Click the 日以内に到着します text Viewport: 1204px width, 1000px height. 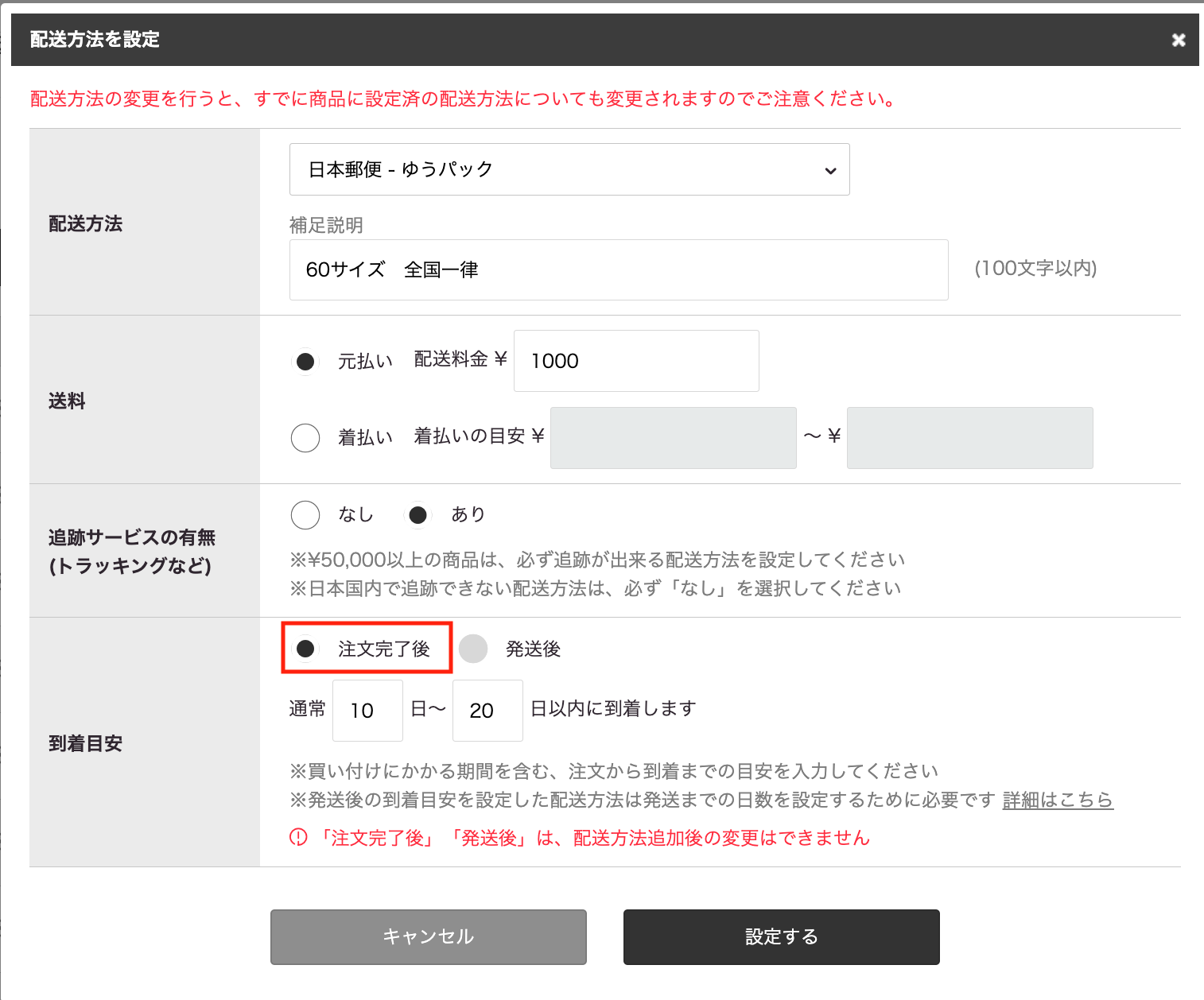point(613,708)
